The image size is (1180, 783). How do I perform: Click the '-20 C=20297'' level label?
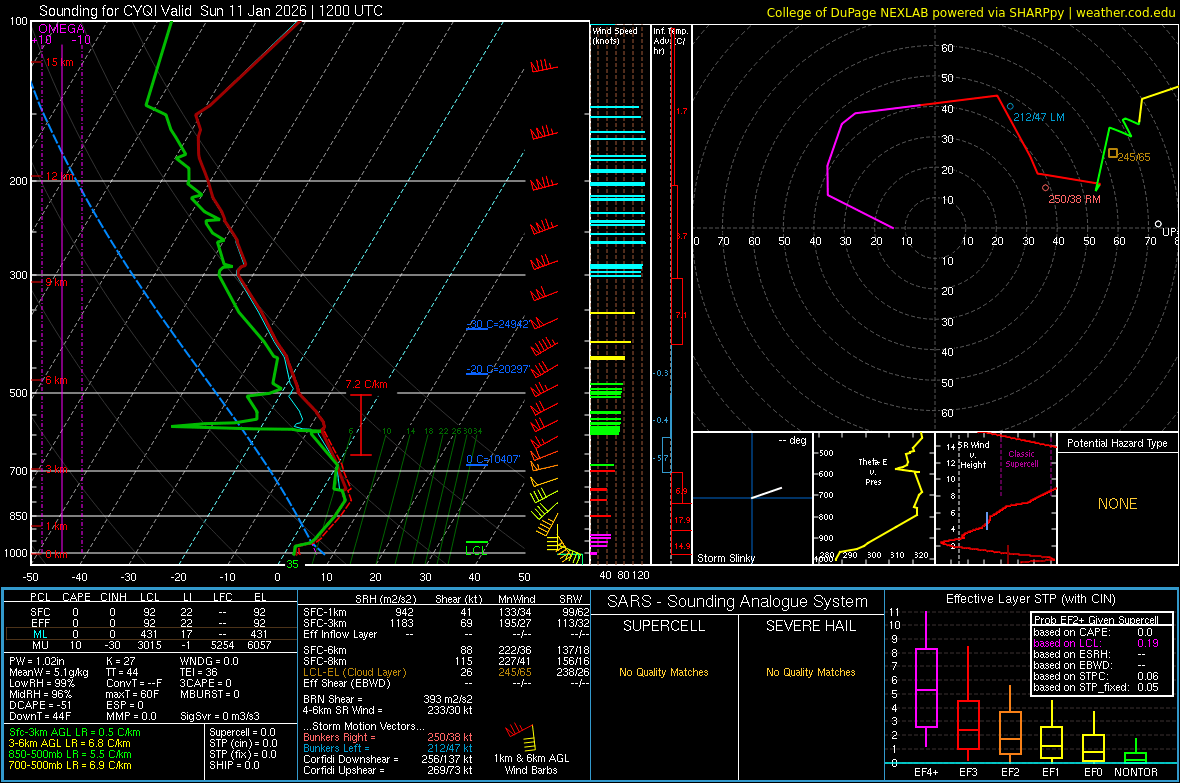click(x=498, y=369)
